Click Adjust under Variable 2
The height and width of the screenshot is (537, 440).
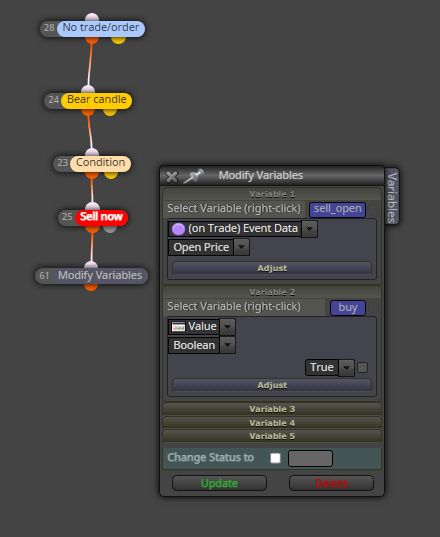(272, 385)
